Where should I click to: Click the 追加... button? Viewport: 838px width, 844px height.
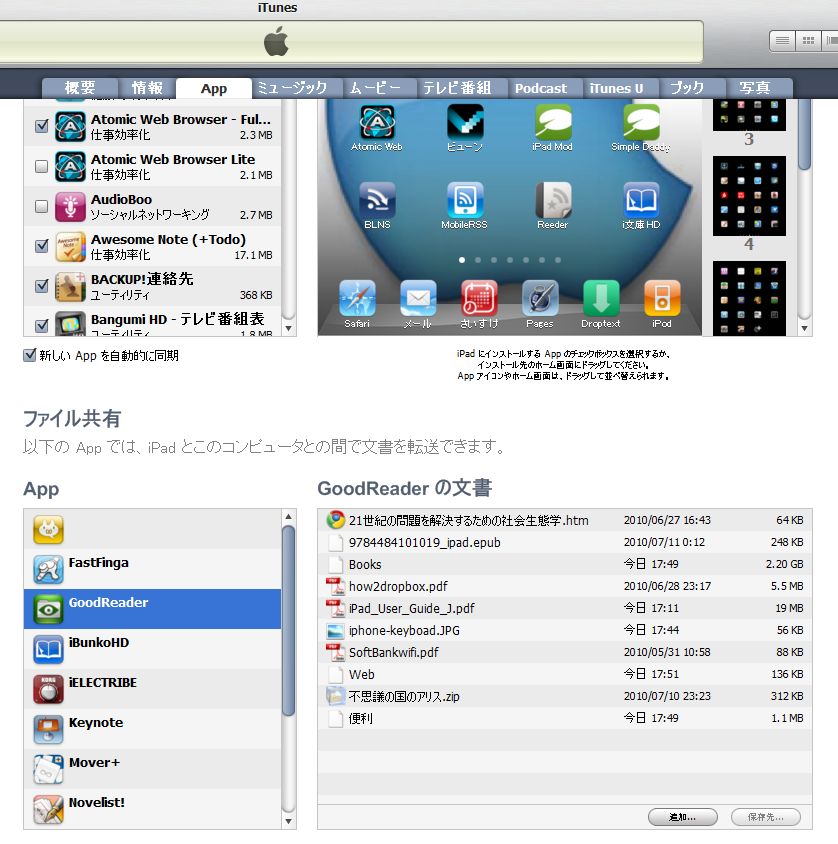(682, 817)
